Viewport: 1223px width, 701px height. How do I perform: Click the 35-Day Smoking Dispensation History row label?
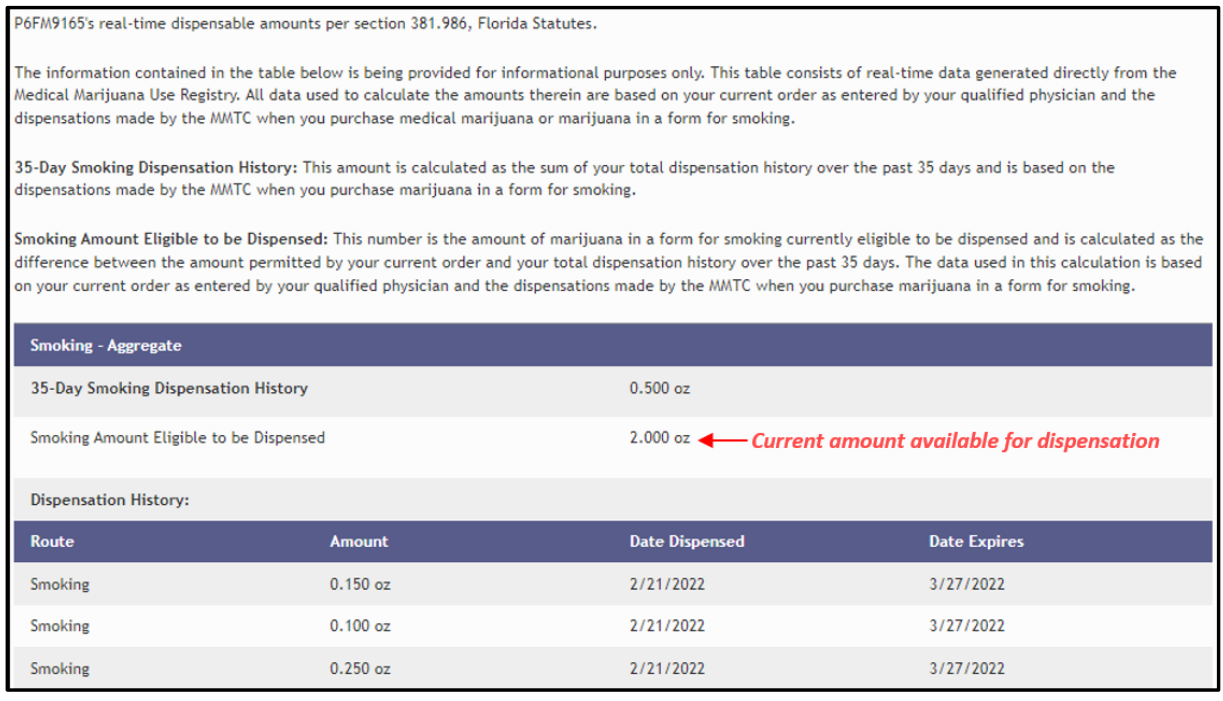pyautogui.click(x=169, y=388)
